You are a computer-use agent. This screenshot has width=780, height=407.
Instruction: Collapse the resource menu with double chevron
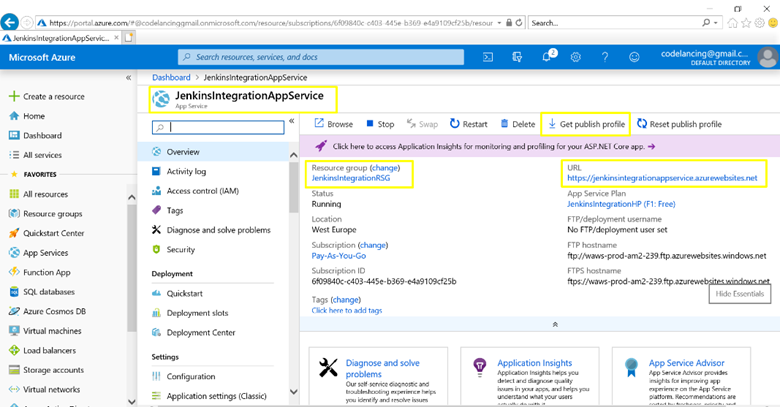[292, 121]
